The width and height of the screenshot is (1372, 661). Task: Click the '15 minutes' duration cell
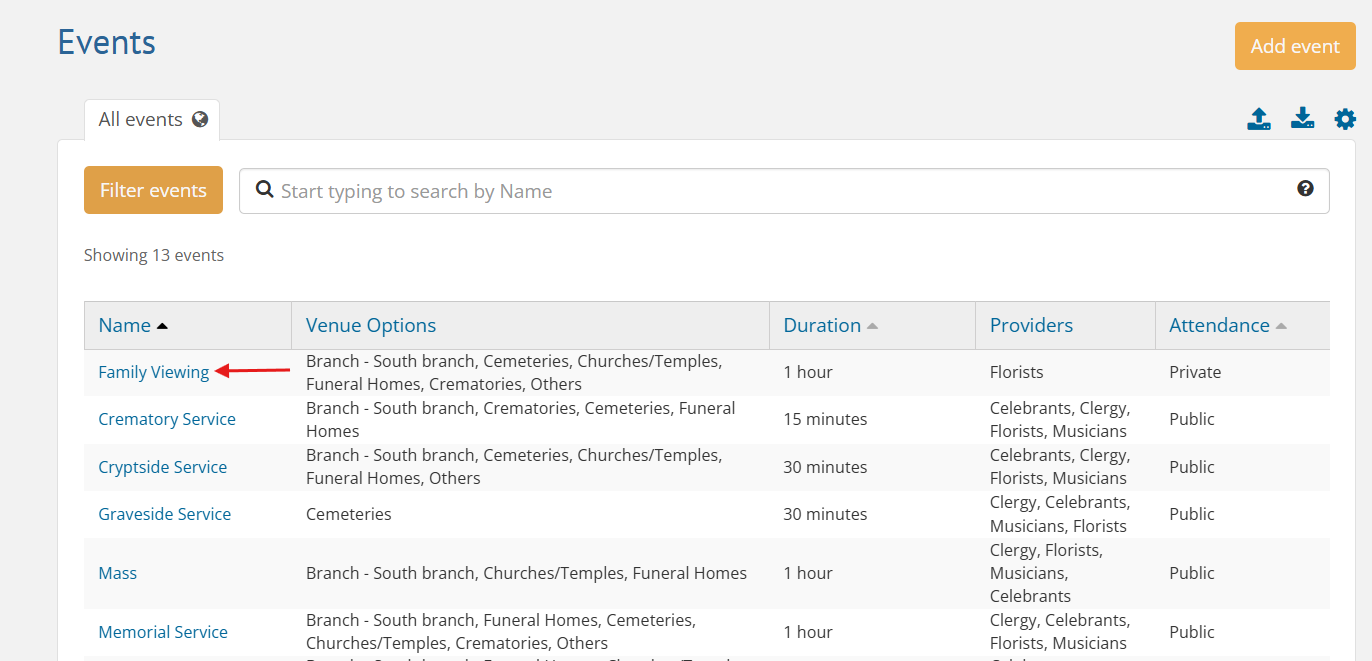point(825,419)
